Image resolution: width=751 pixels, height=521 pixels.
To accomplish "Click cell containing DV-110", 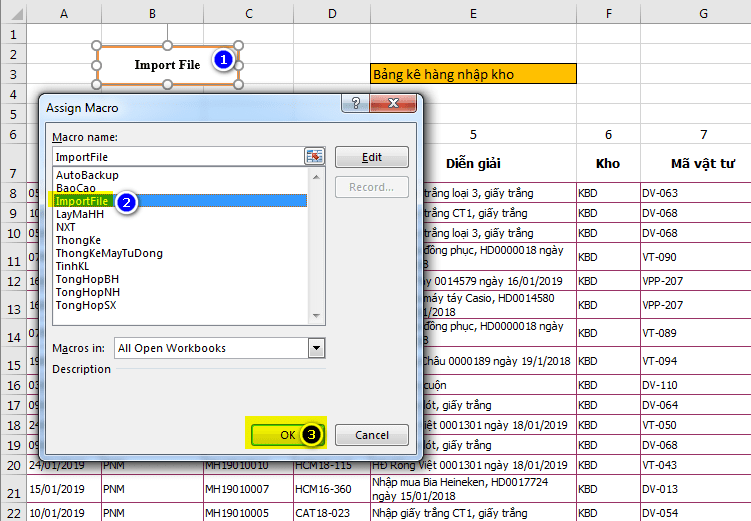I will [x=695, y=385].
